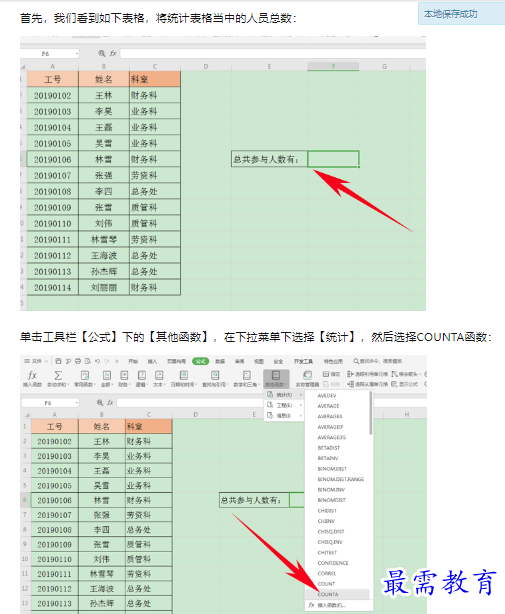Click the Redo arrow icon
This screenshot has width=505, height=614.
click(107, 361)
